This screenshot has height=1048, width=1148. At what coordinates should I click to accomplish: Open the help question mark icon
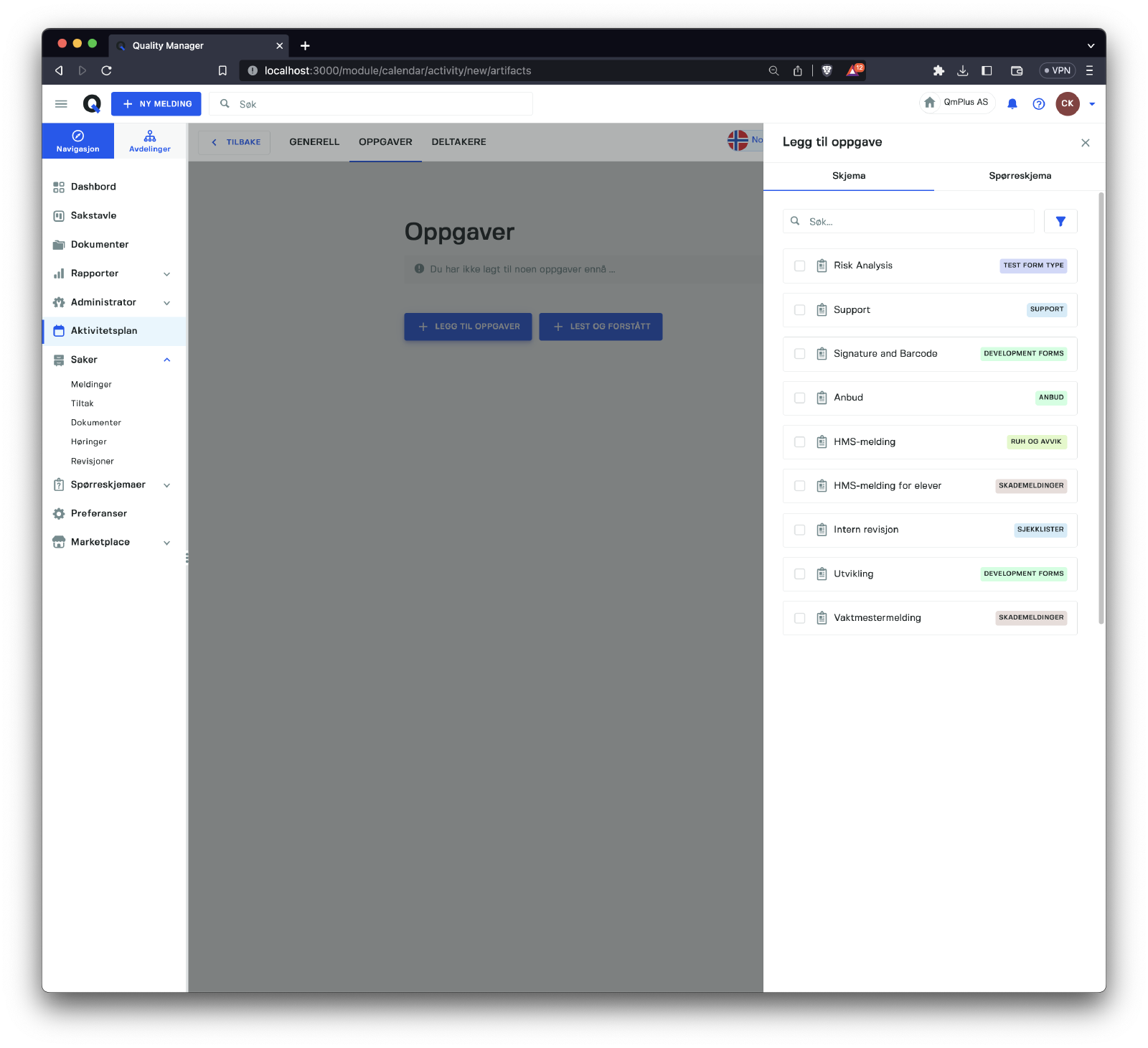click(1038, 104)
